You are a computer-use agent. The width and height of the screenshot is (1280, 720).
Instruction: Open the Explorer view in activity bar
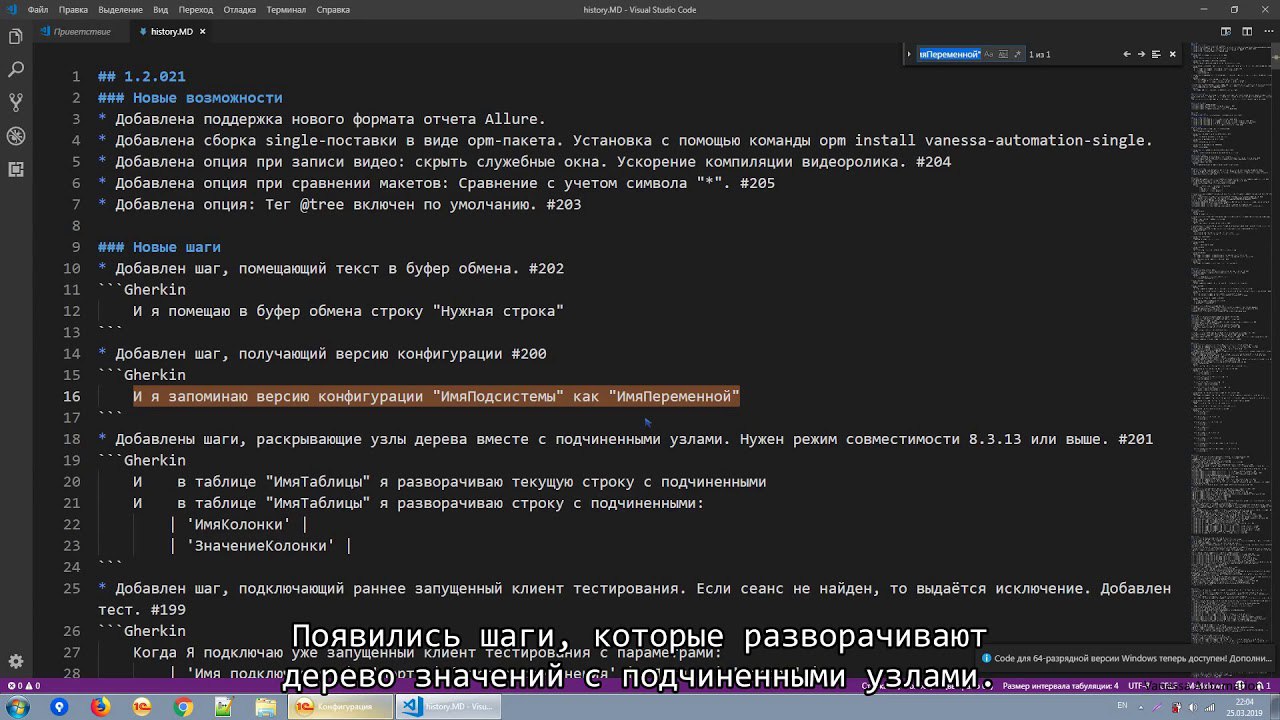coord(16,37)
